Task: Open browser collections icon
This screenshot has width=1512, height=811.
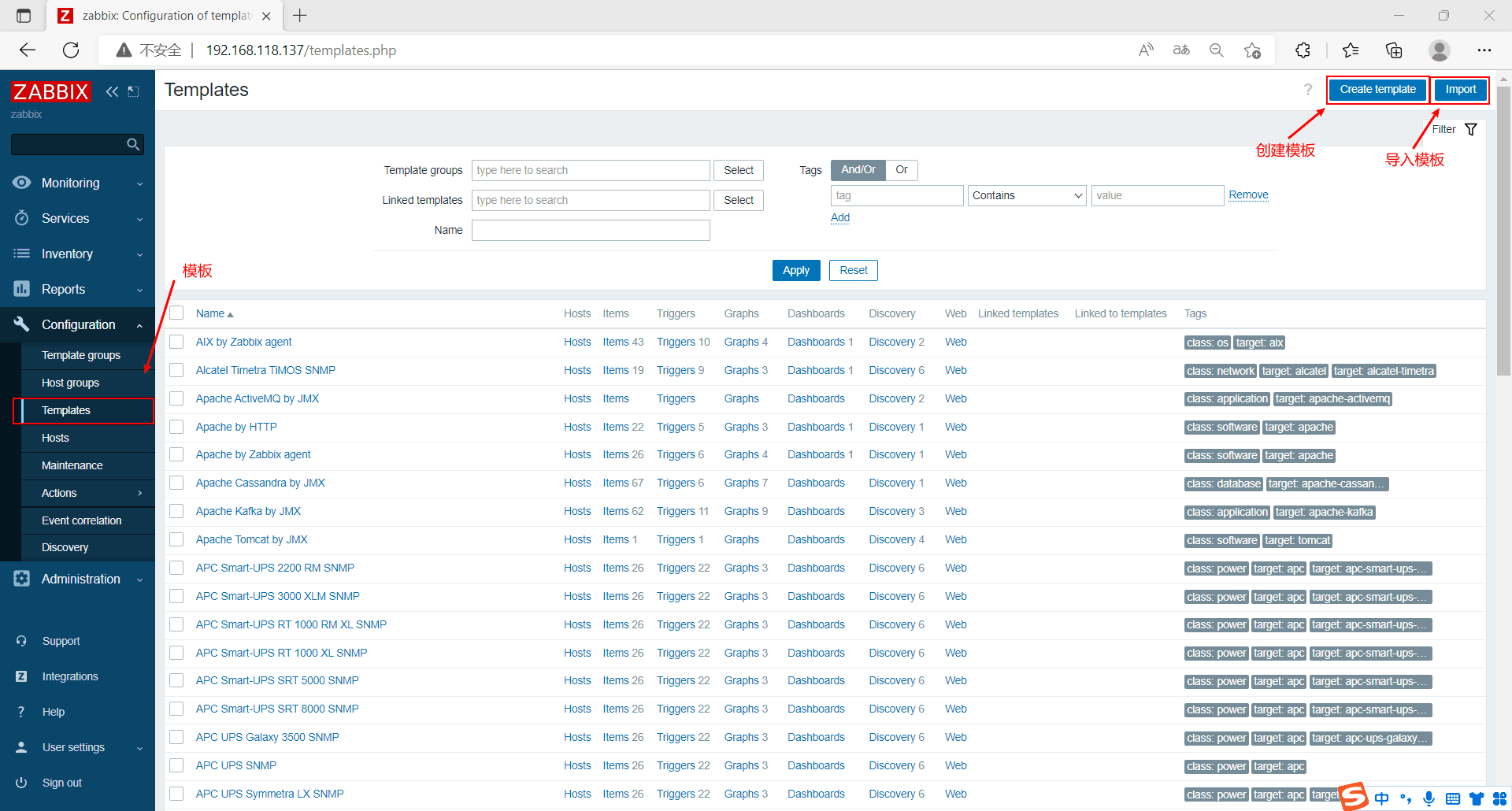Action: [1394, 50]
